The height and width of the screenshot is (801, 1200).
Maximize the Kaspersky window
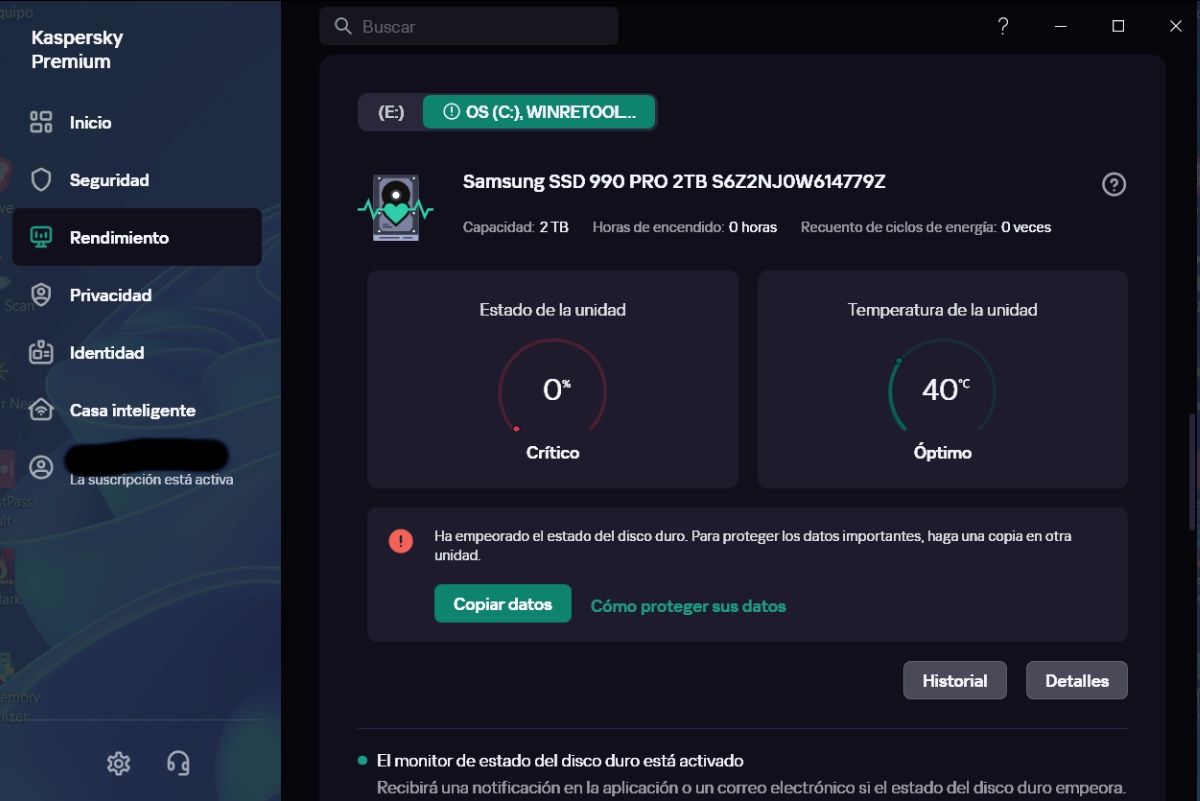click(1119, 26)
